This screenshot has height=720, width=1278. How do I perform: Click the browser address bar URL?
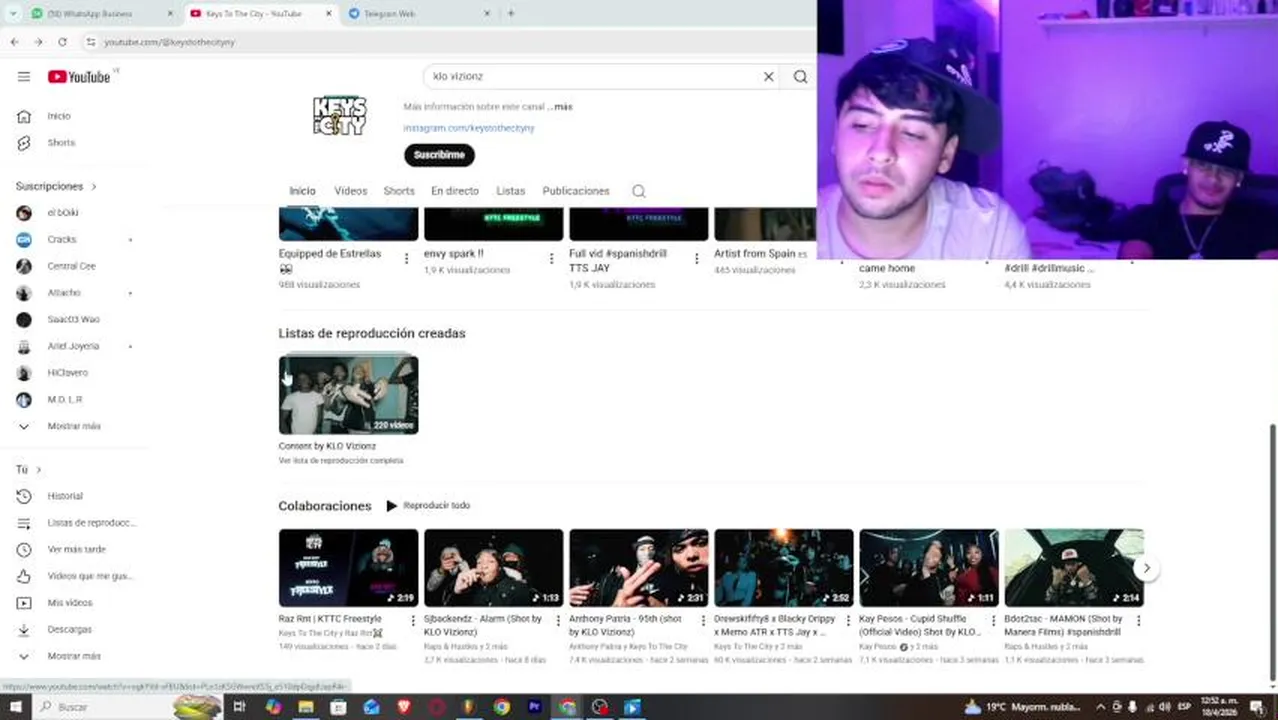tap(169, 42)
